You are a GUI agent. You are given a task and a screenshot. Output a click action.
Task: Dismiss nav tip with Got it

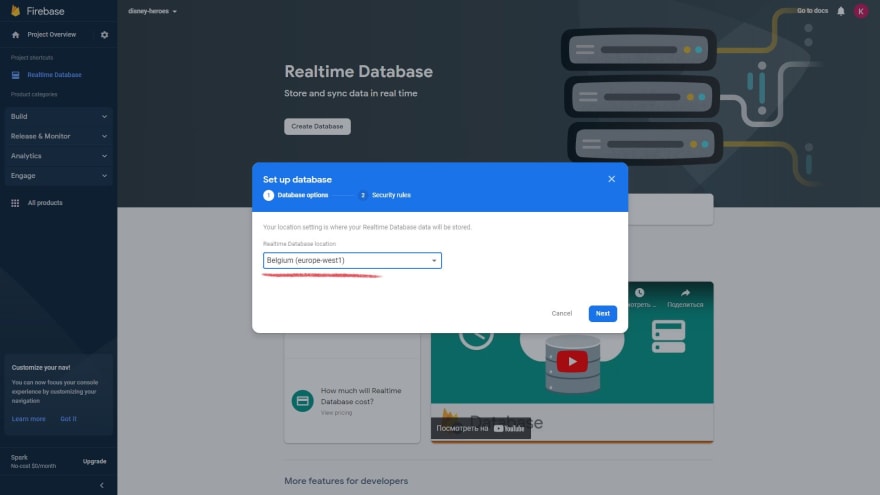click(68, 419)
